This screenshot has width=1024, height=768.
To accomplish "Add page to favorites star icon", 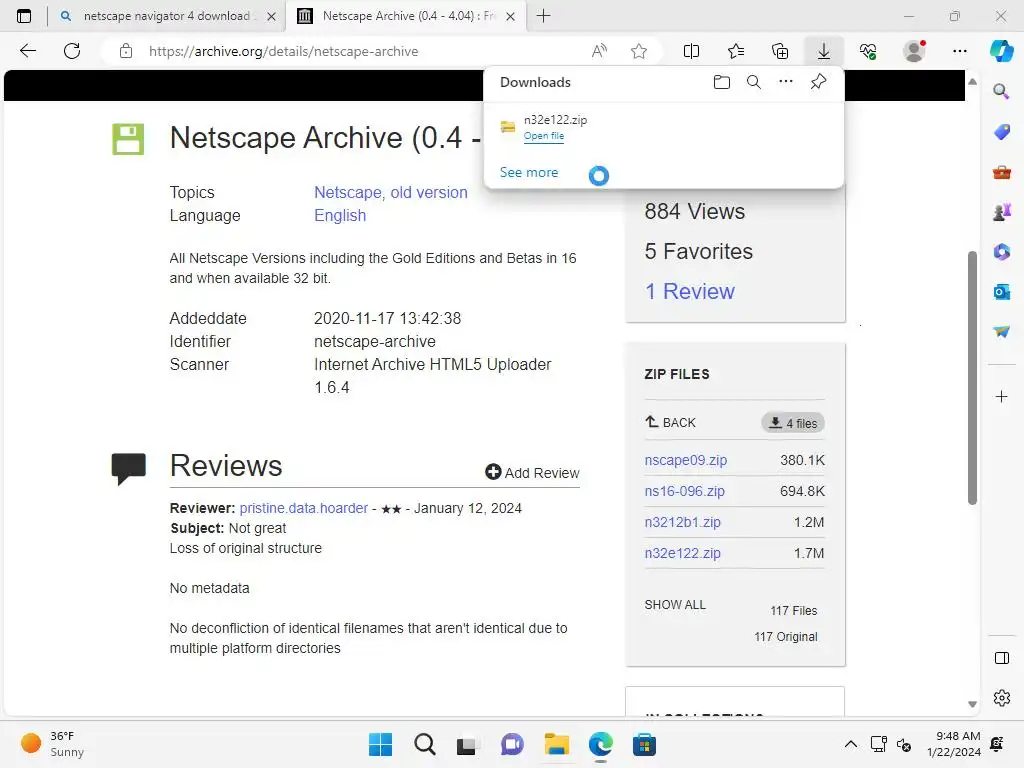I will 639,51.
